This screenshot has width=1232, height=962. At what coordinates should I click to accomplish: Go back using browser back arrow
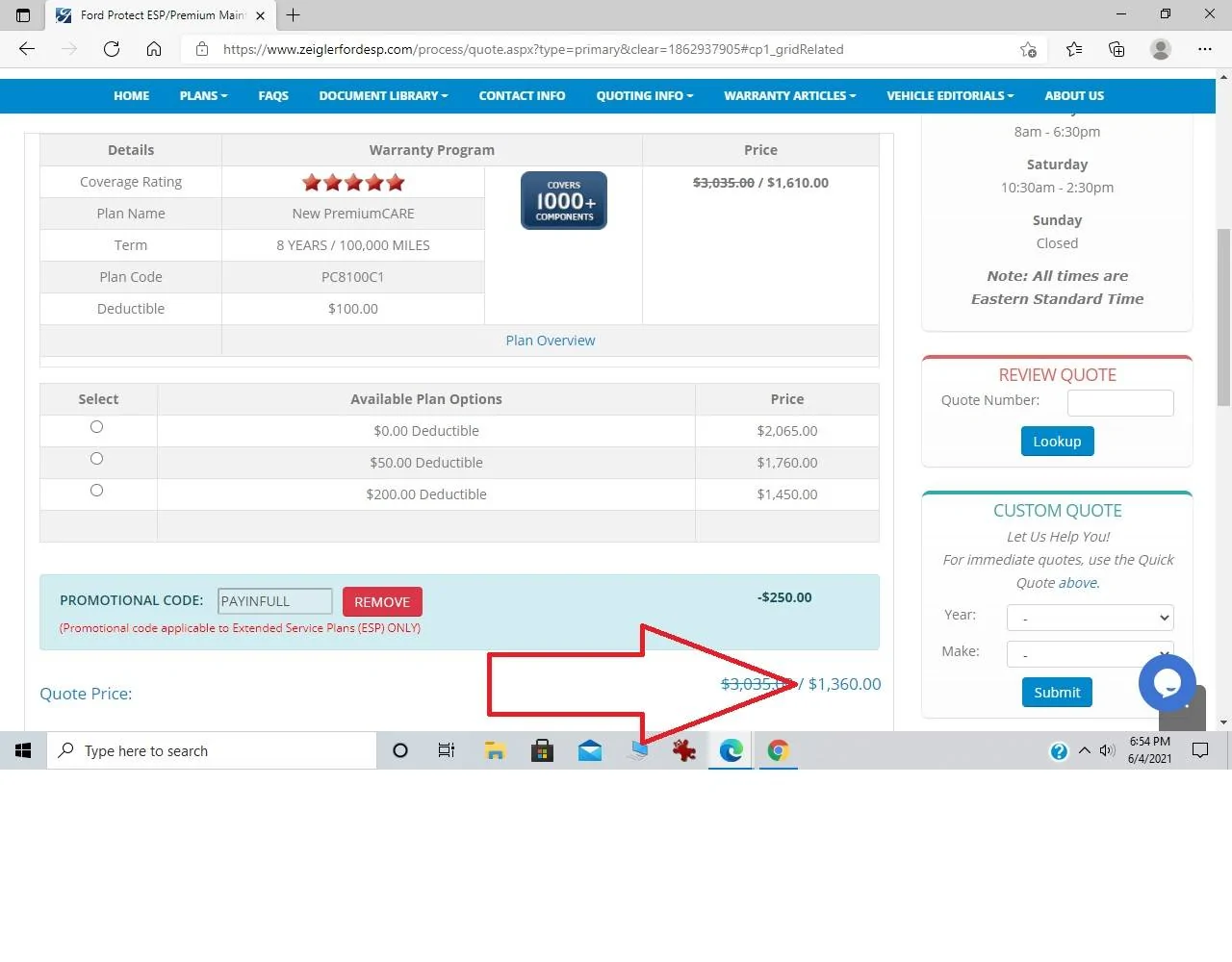(x=27, y=49)
